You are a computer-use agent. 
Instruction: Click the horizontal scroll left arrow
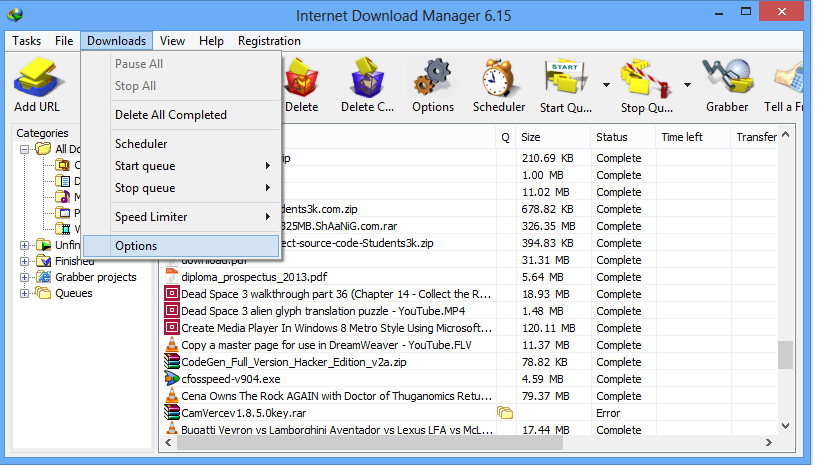point(168,443)
